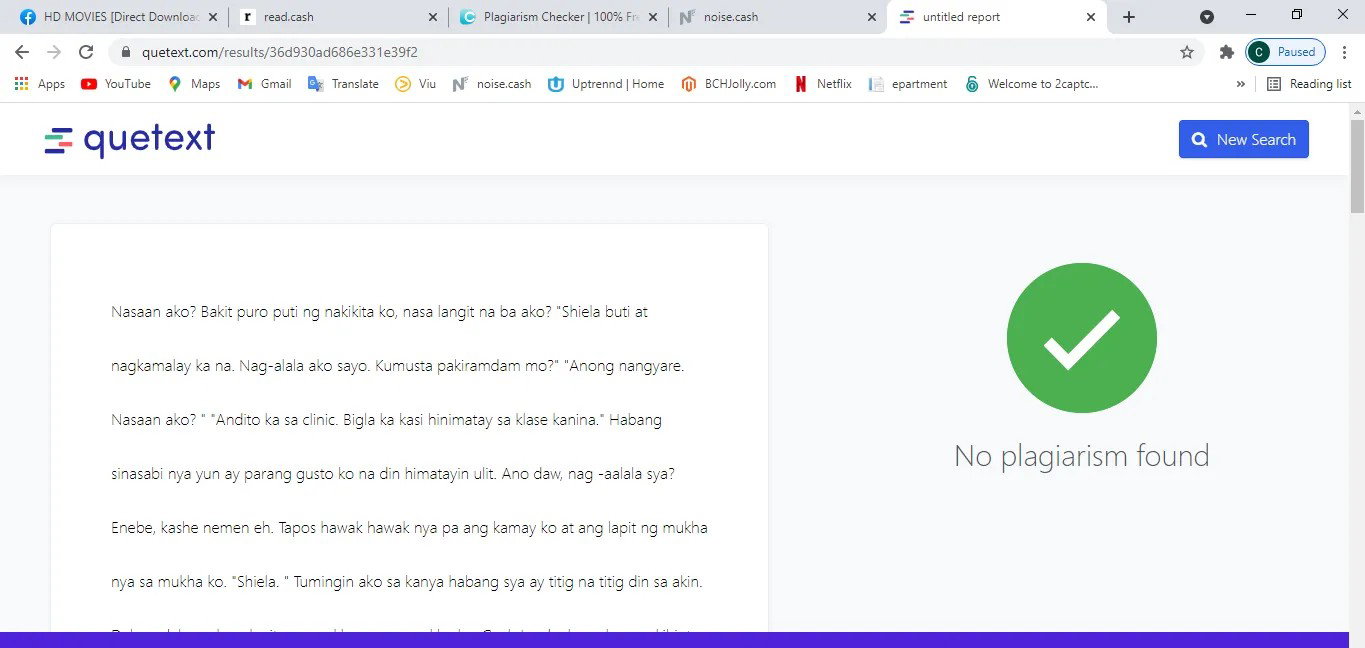Click text line starting 'nagkamalay ka na'

[398, 366]
